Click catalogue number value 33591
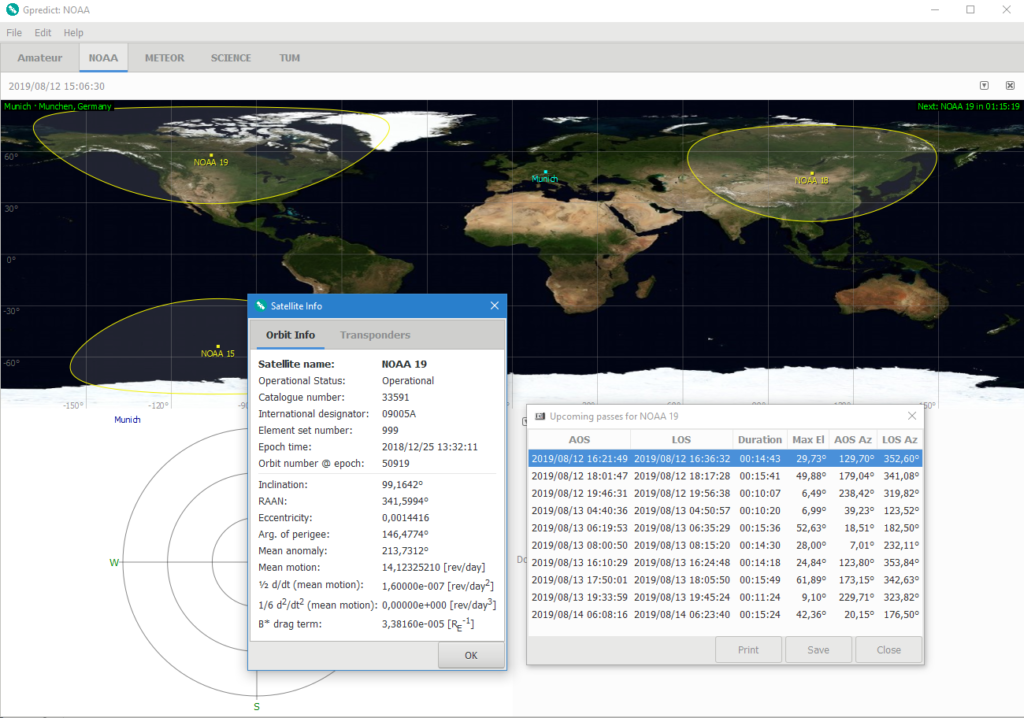This screenshot has height=718, width=1024. [x=396, y=397]
